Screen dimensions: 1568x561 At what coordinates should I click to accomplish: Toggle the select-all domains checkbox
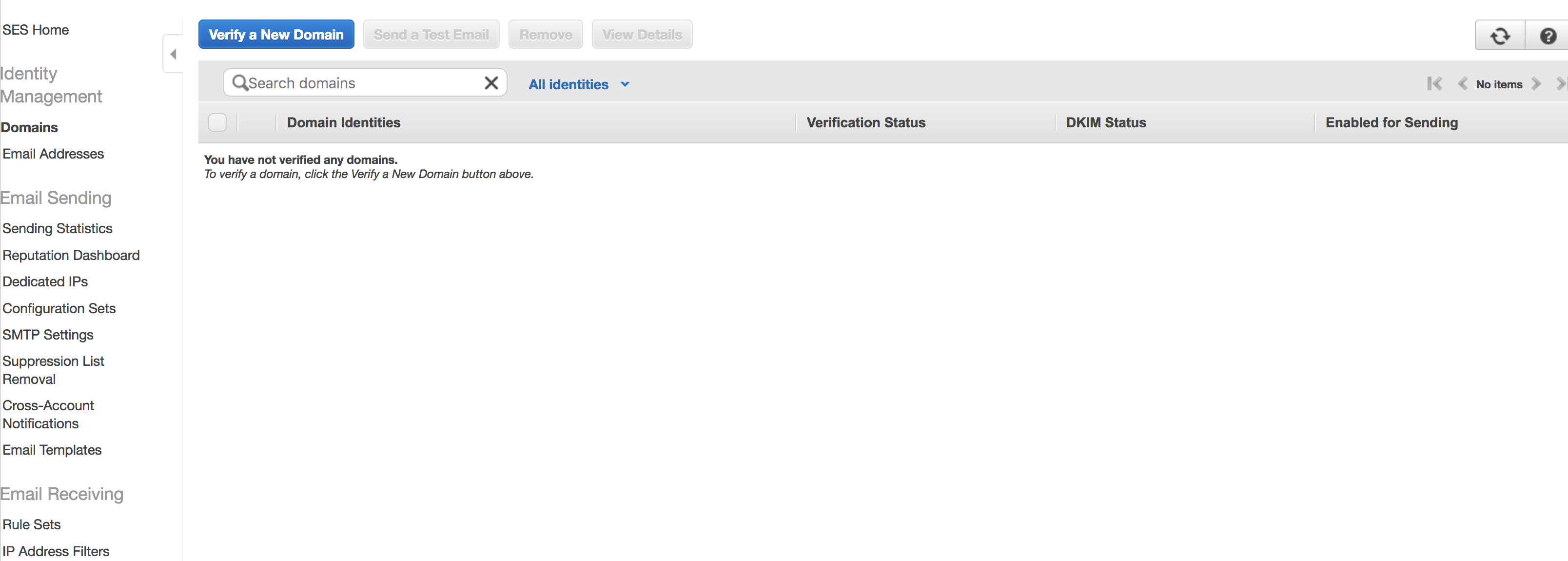point(217,122)
